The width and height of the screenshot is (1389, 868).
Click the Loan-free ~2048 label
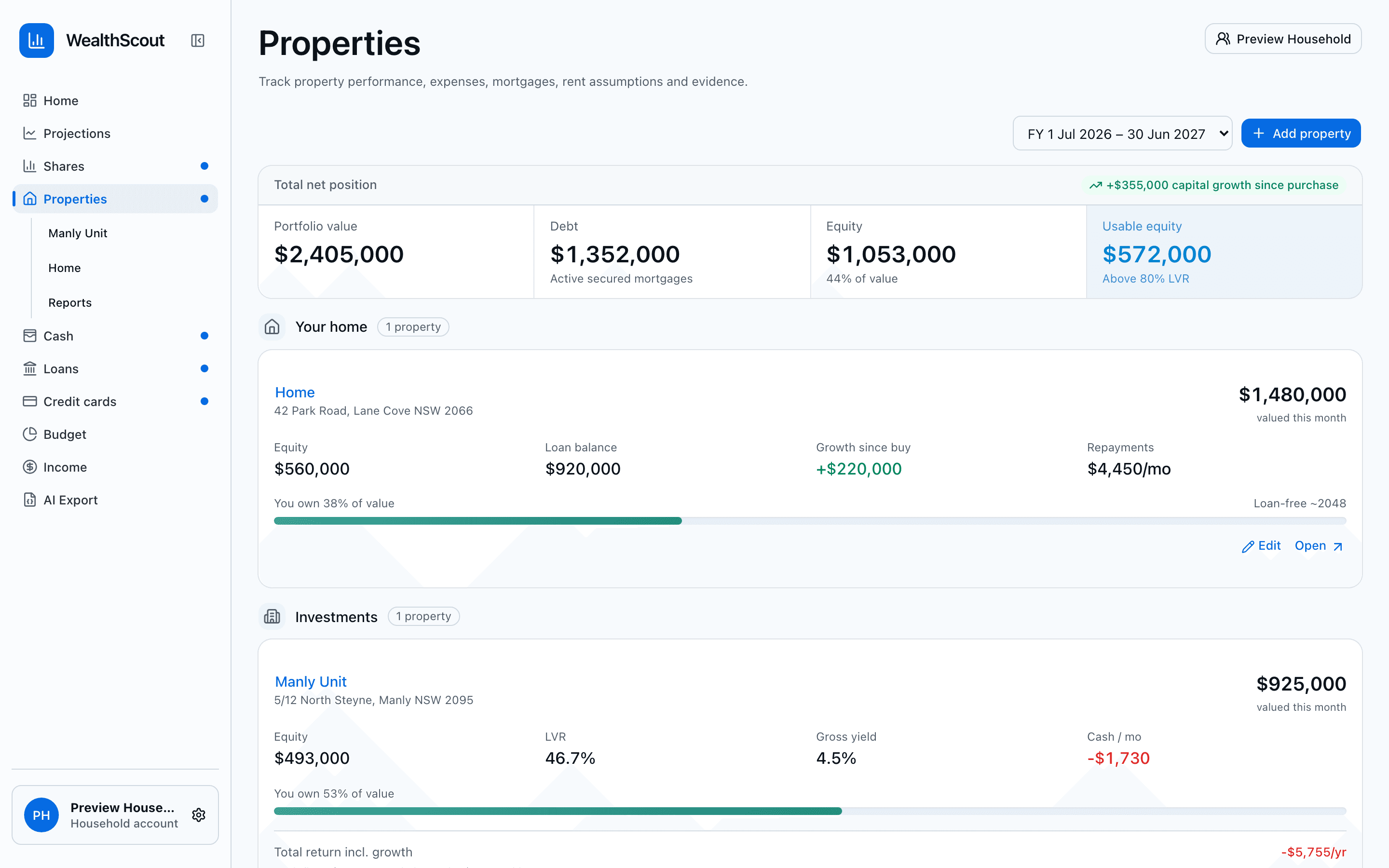coord(1299,503)
